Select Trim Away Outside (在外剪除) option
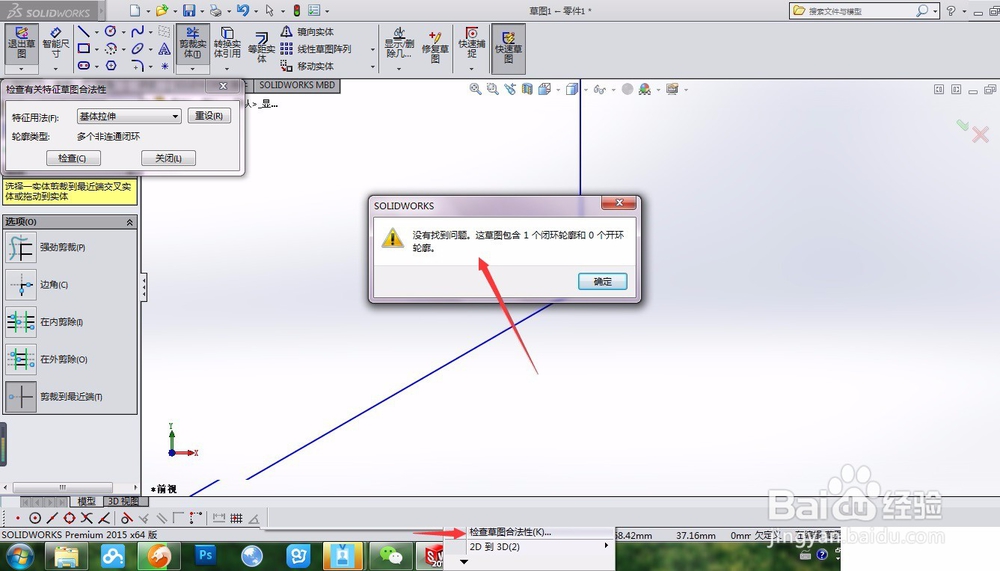Image resolution: width=1000 pixels, height=571 pixels. point(47,359)
